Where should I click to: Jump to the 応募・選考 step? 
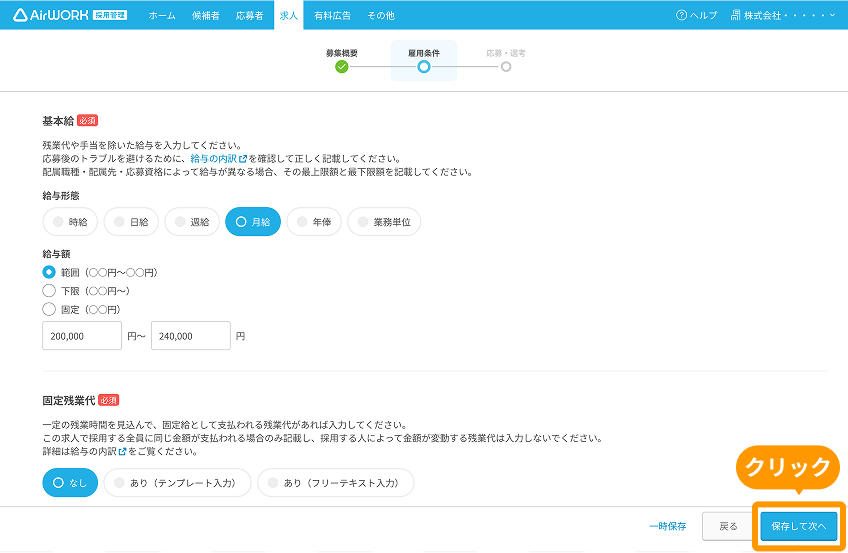(506, 61)
